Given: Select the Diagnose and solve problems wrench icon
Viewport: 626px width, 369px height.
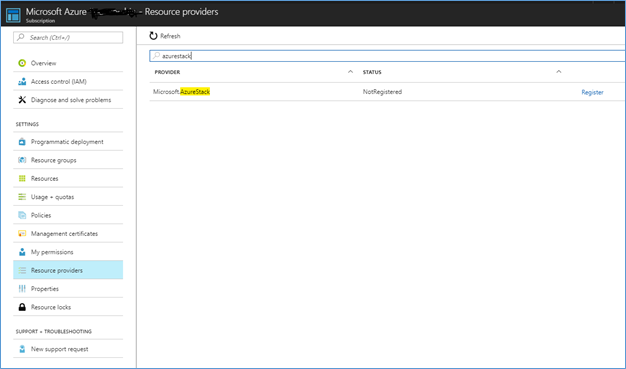Looking at the screenshot, I should tap(22, 100).
